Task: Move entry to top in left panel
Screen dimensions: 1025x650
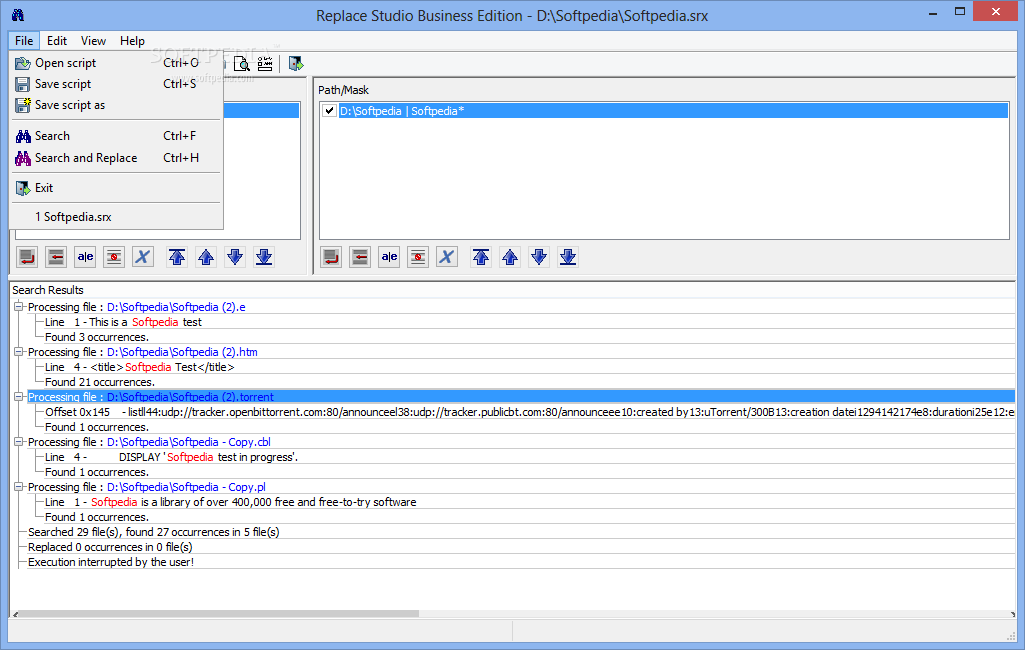Action: [x=177, y=257]
